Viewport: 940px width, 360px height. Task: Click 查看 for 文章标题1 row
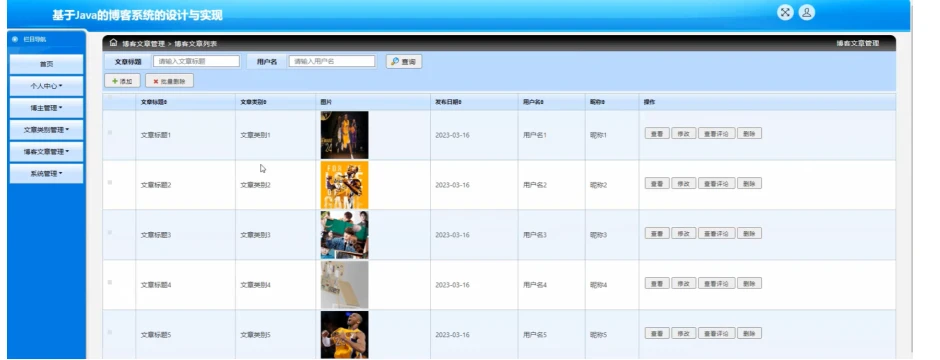click(657, 134)
